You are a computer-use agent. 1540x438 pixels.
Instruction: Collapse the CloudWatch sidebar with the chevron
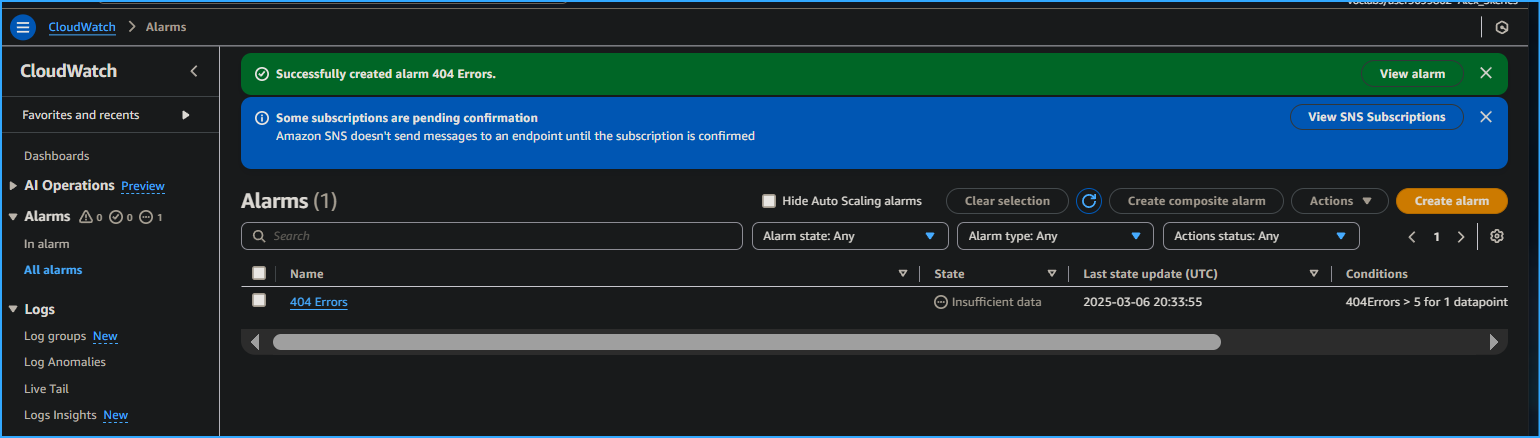click(194, 71)
